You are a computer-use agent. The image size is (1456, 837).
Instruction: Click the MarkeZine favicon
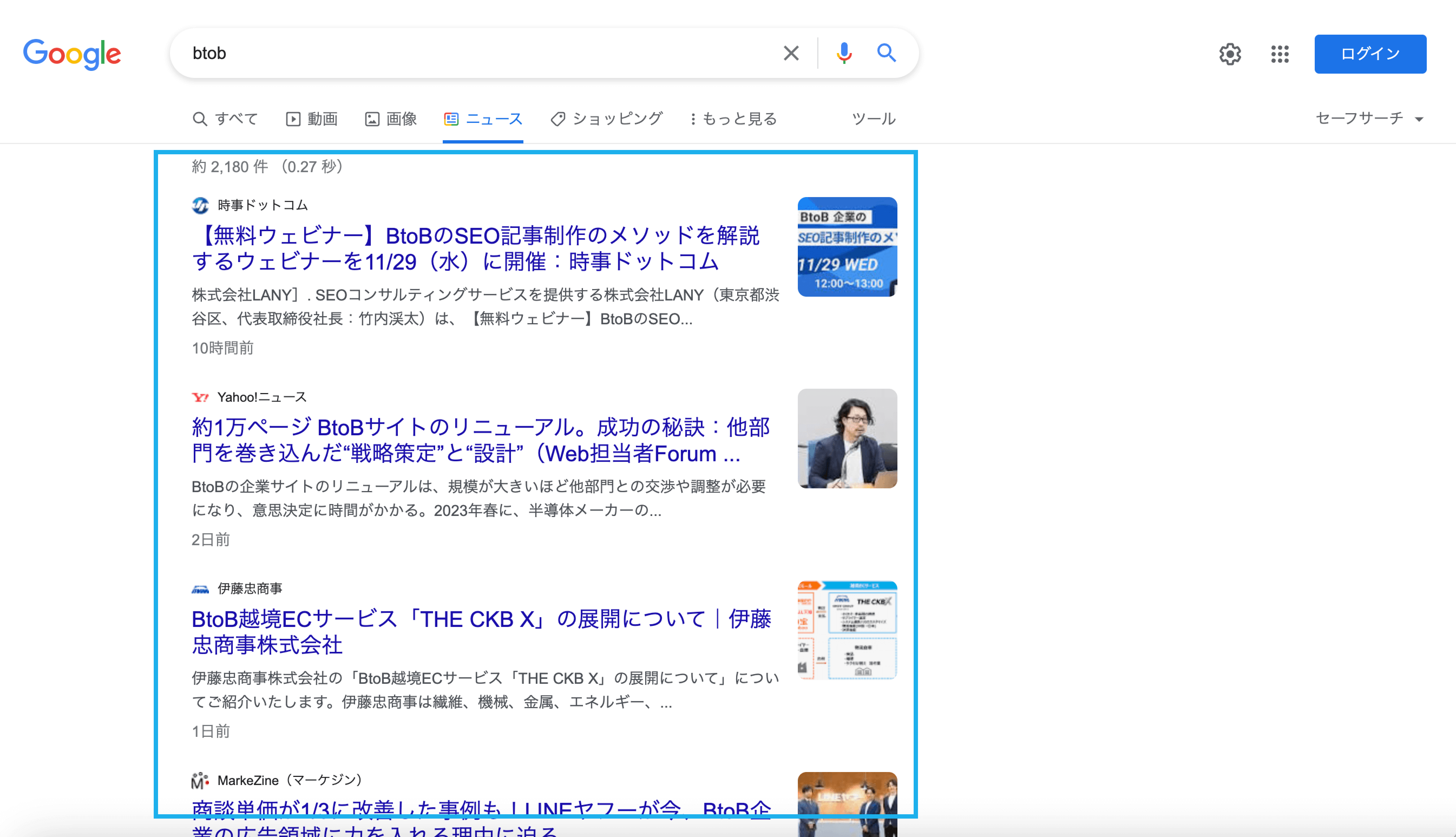[200, 780]
